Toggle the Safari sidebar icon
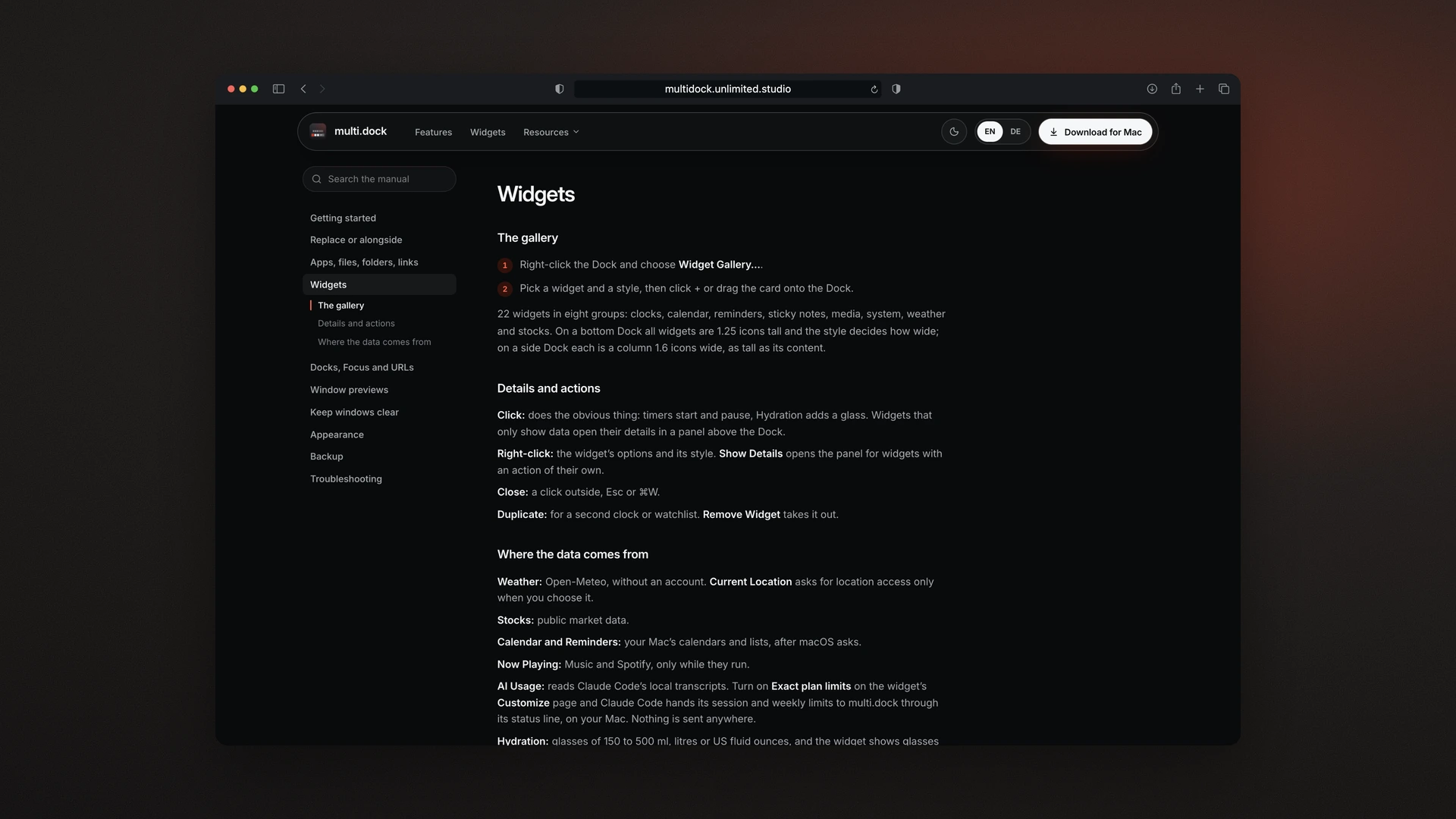 (278, 89)
